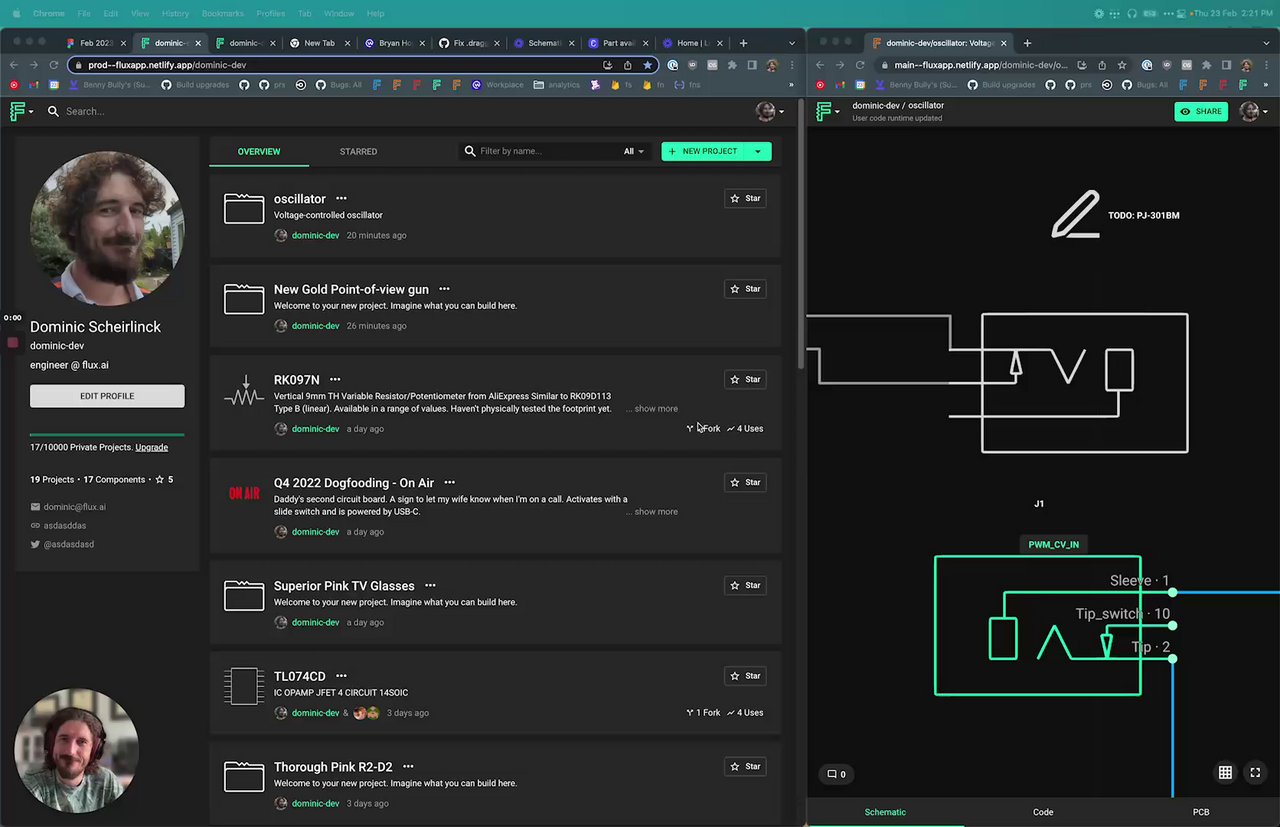Click the ON AIR project logo
Image resolution: width=1280 pixels, height=827 pixels.
coord(244,493)
